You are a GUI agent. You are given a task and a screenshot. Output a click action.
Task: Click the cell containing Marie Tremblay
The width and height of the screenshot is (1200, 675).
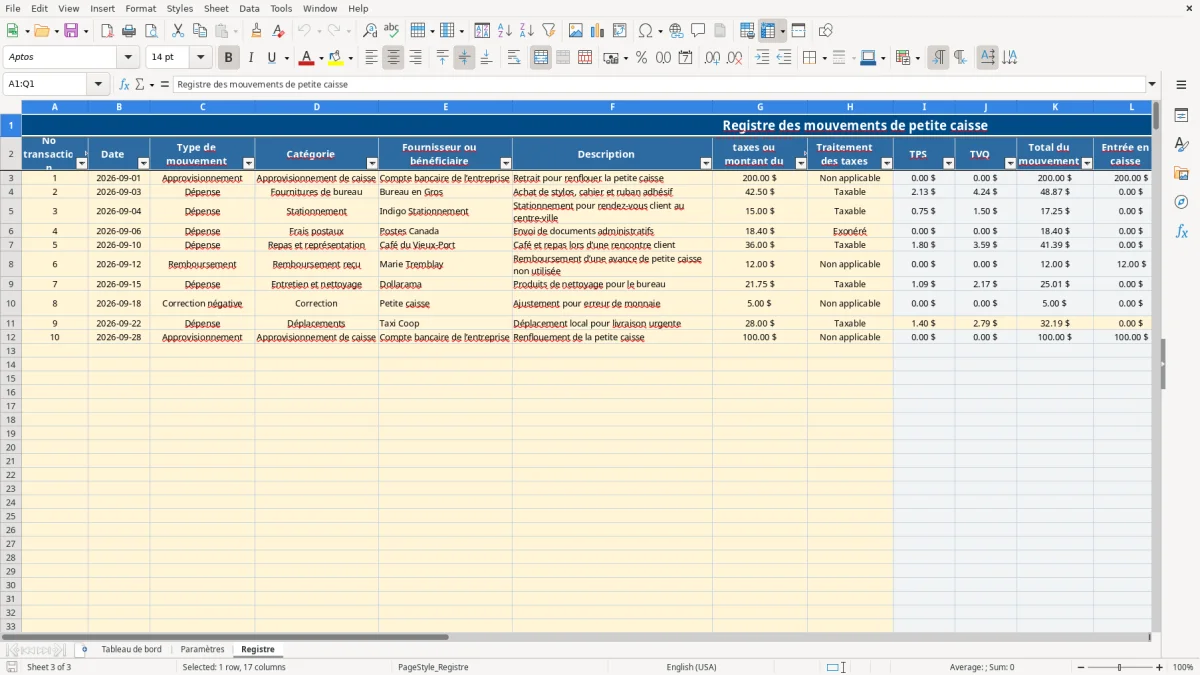pyautogui.click(x=445, y=265)
